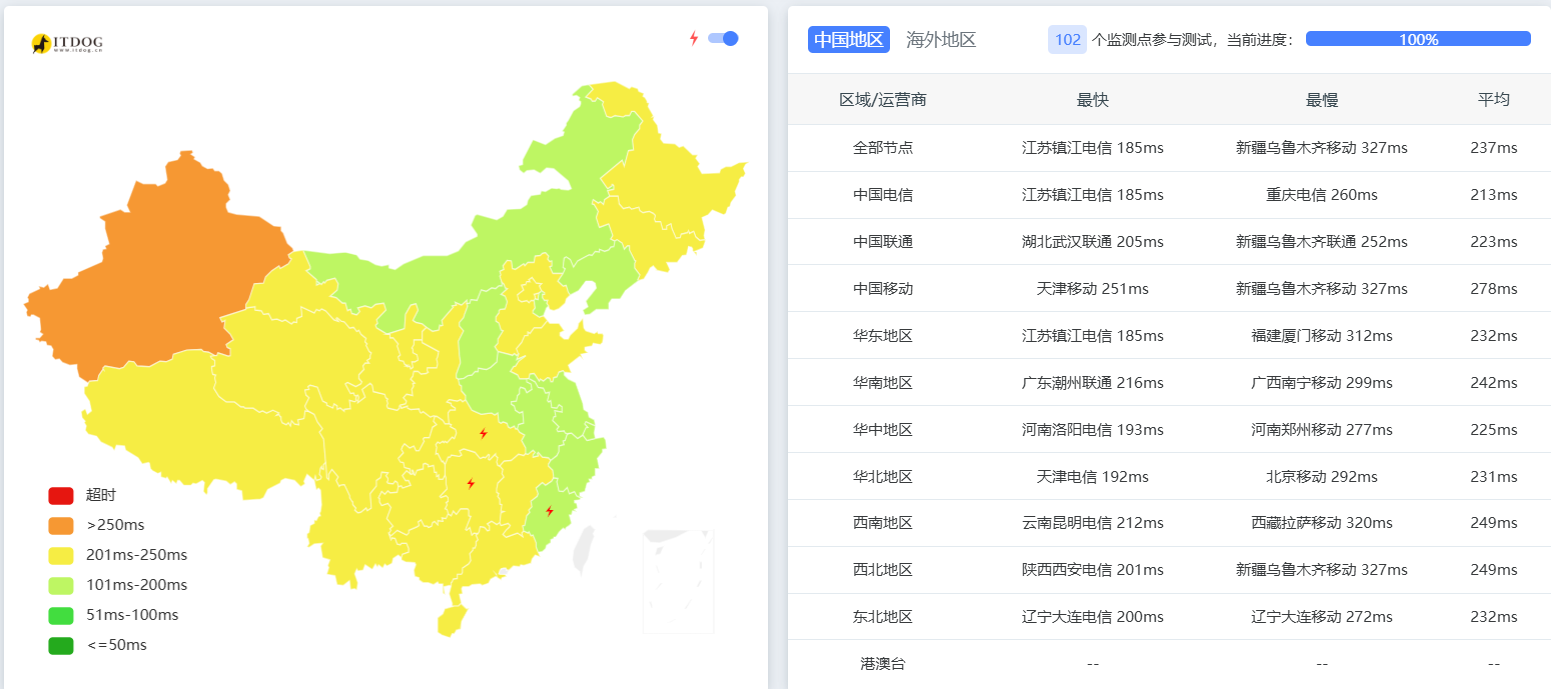Screen dimensions: 1551x689
Task: Click the 225ms average for 华中地区
Action: coord(1494,430)
